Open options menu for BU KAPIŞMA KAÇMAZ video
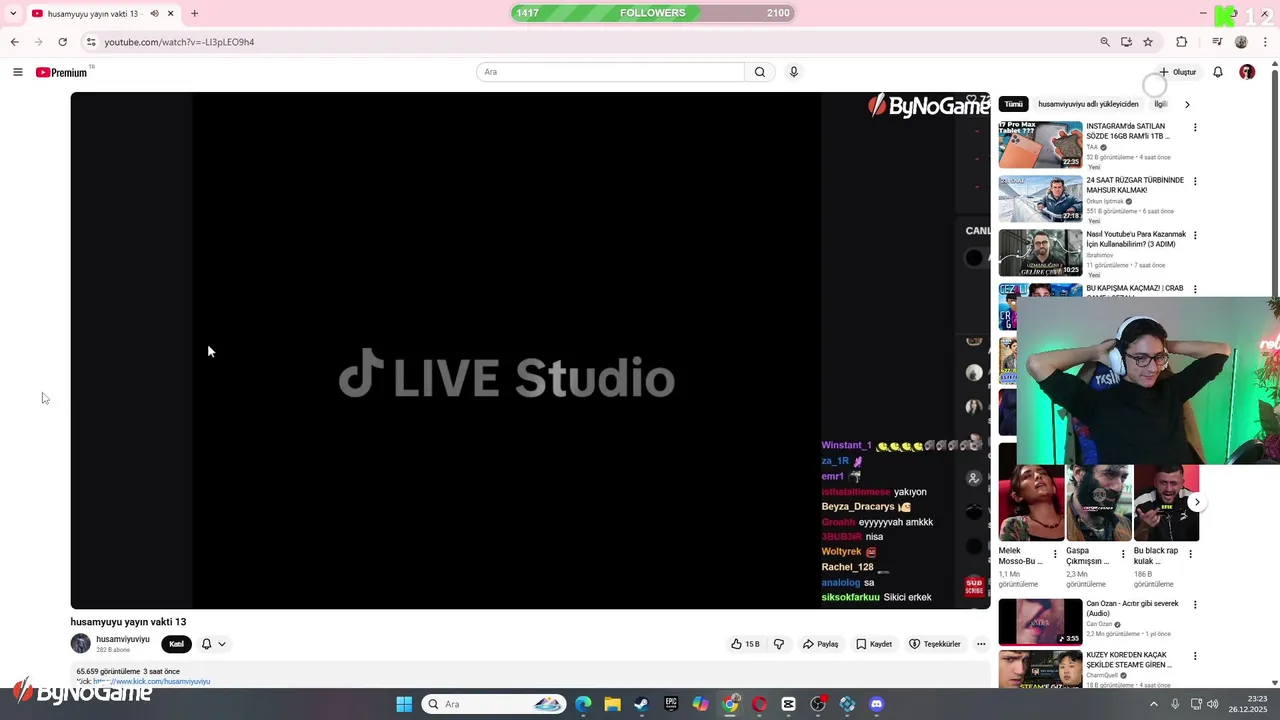This screenshot has width=1280, height=720. point(1194,290)
